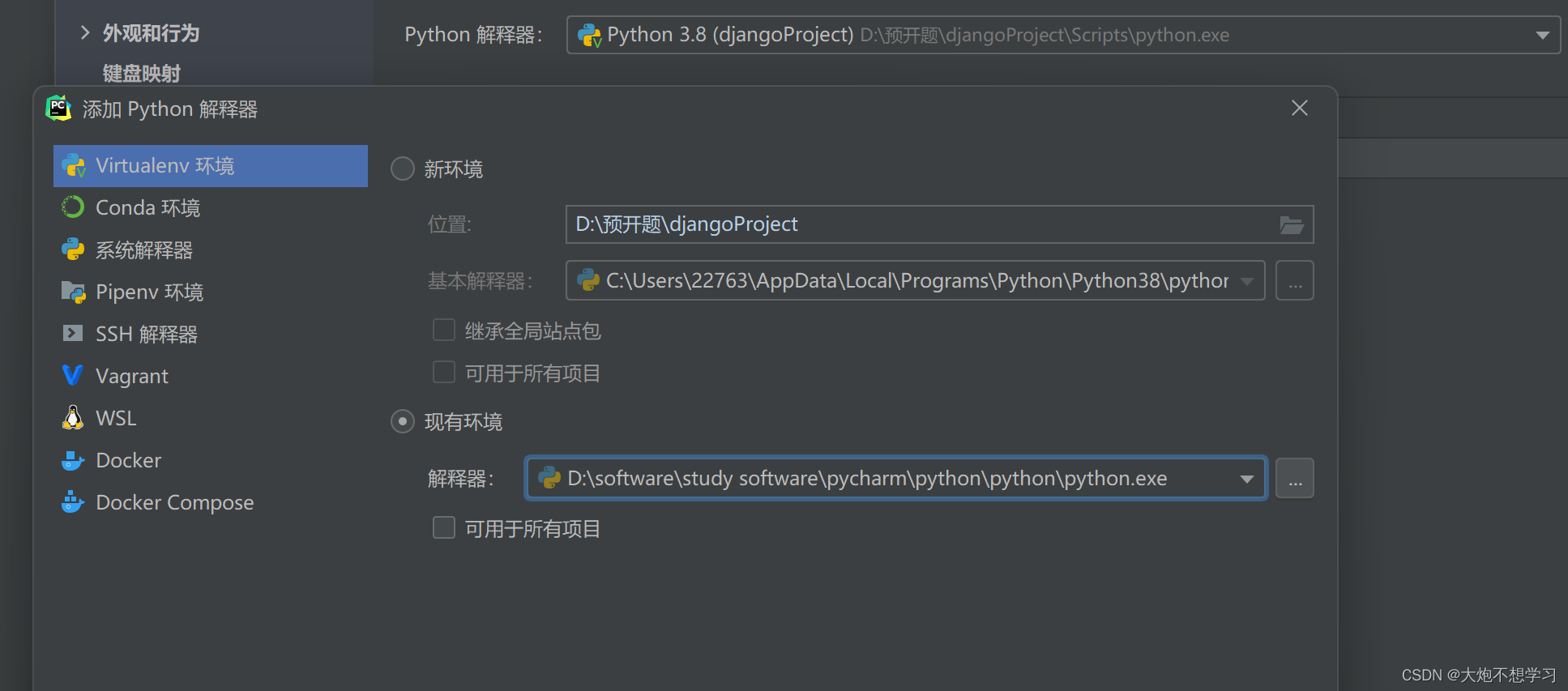Close the 添加 Python 解释器 dialog
1568x691 pixels.
1300,108
